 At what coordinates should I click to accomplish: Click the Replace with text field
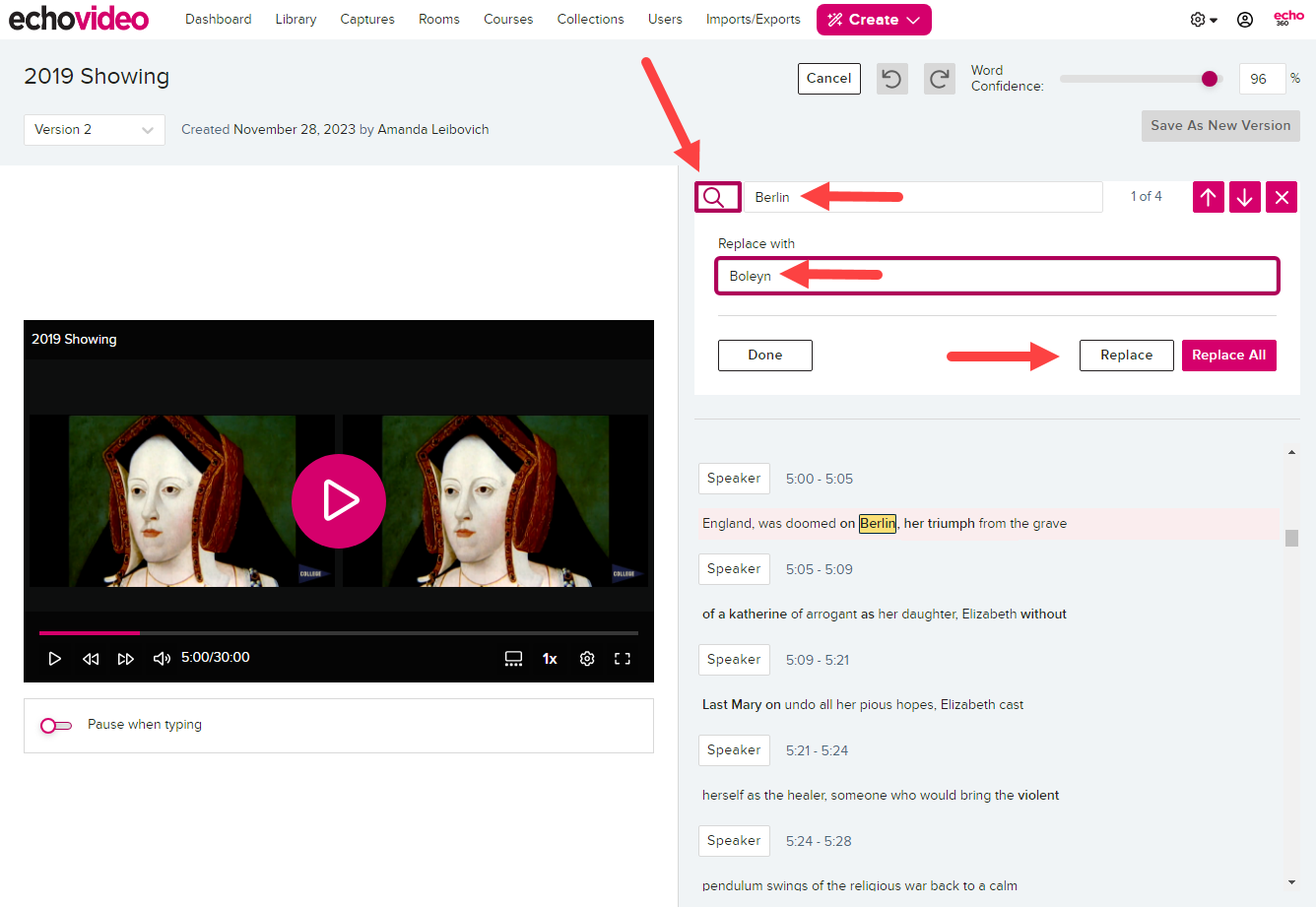click(x=996, y=276)
